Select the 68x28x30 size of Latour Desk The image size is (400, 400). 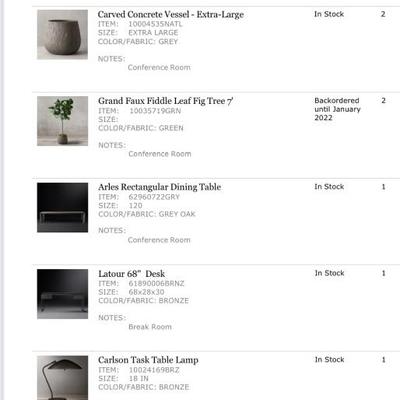pos(146,292)
